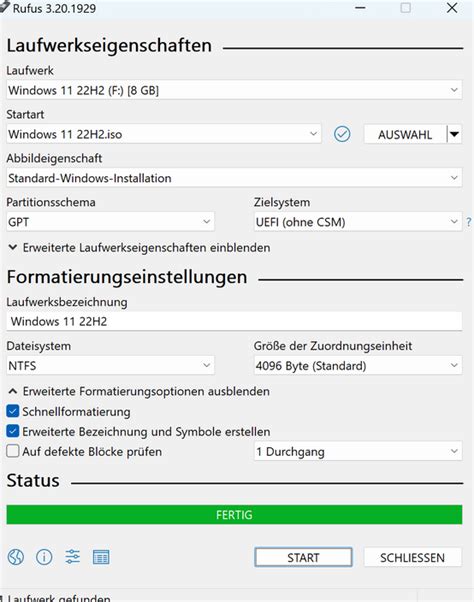Click the START button
Viewport: 474px width, 602px height.
303,557
